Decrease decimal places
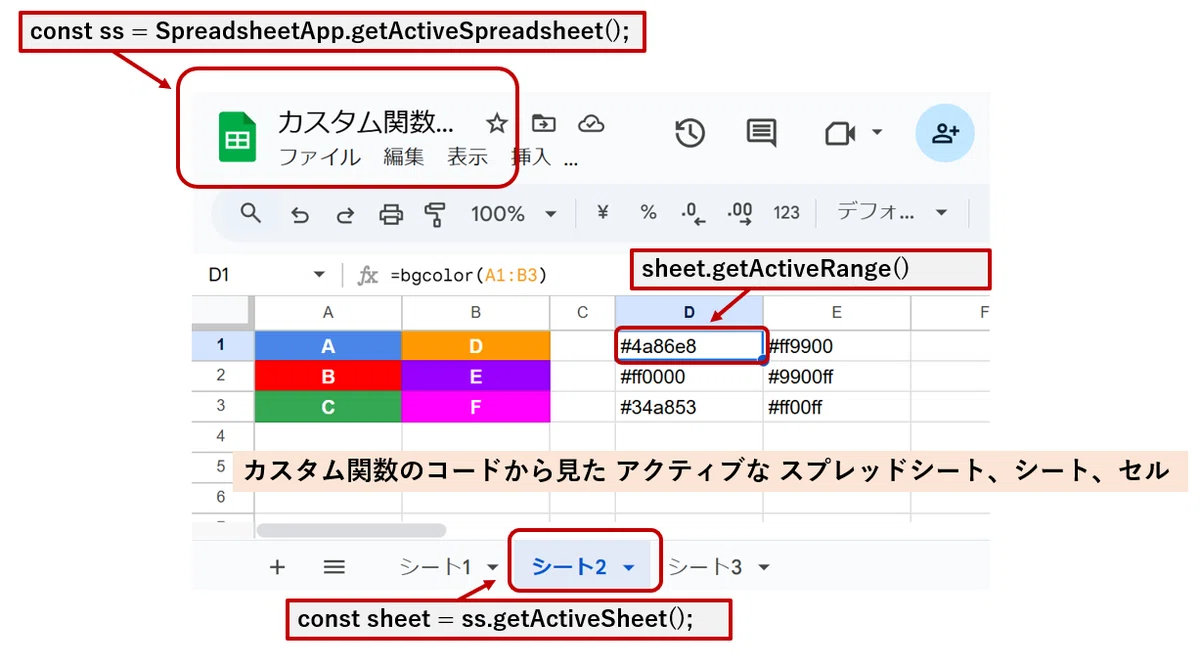 pos(692,213)
